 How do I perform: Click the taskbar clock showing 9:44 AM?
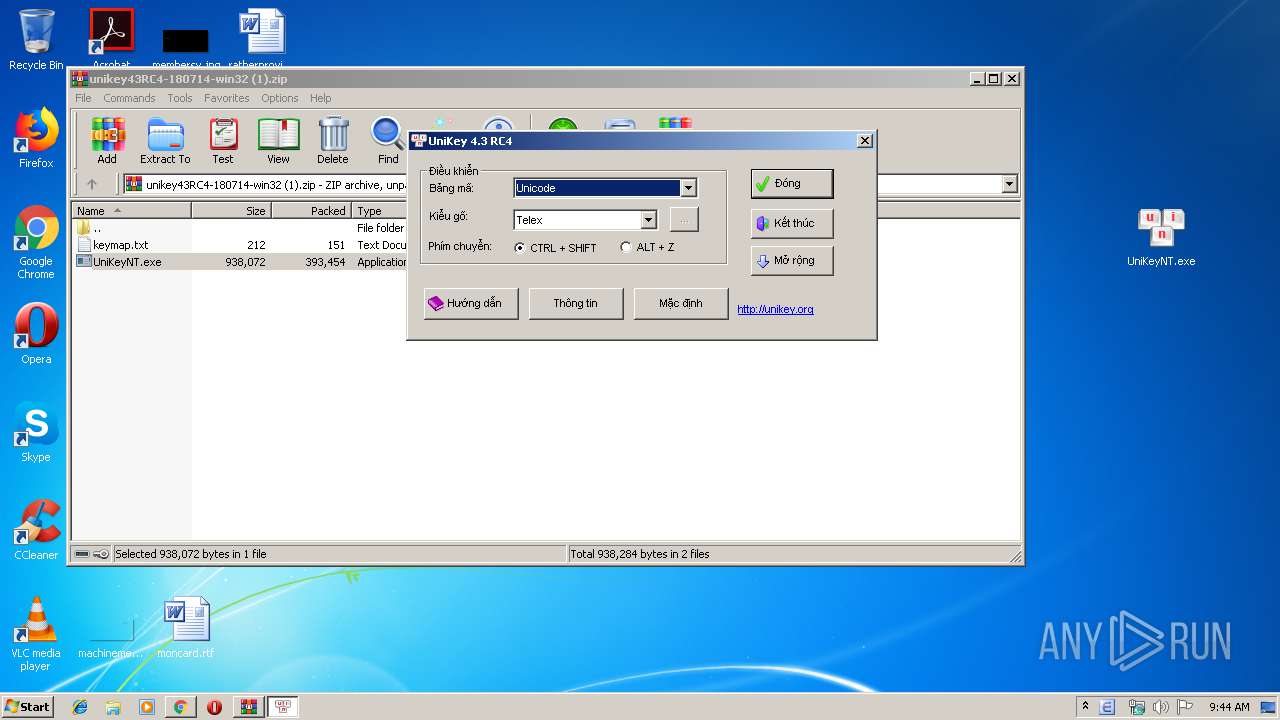1229,707
